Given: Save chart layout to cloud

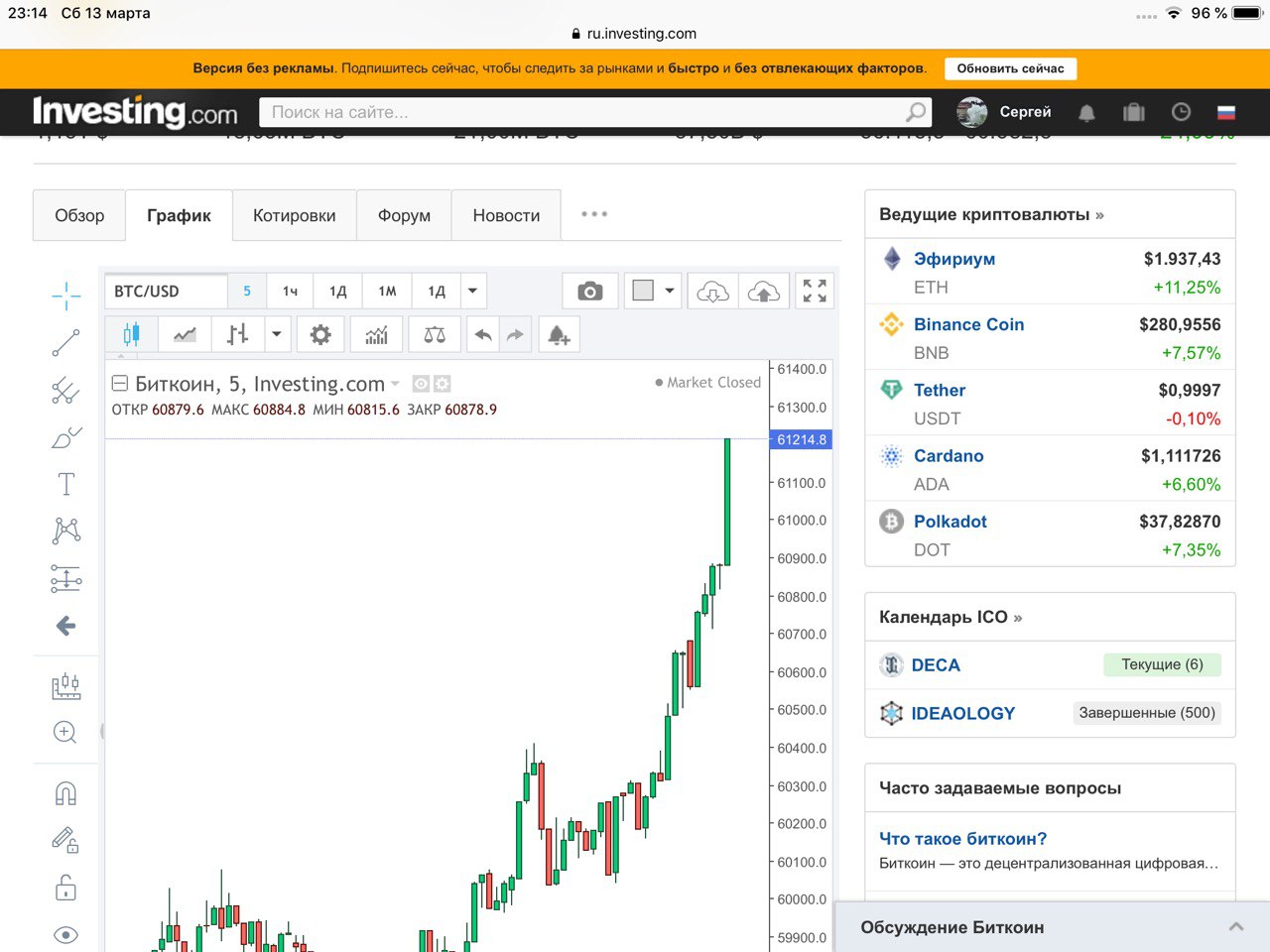Looking at the screenshot, I should point(764,291).
